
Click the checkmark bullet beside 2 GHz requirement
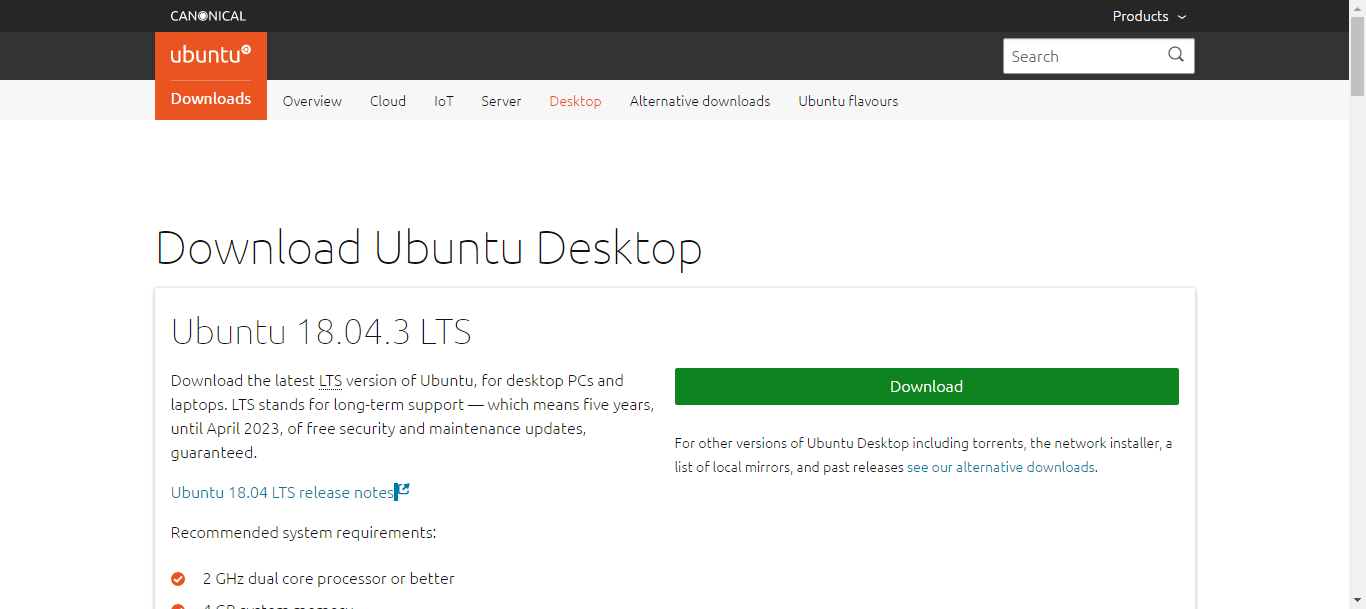click(178, 579)
